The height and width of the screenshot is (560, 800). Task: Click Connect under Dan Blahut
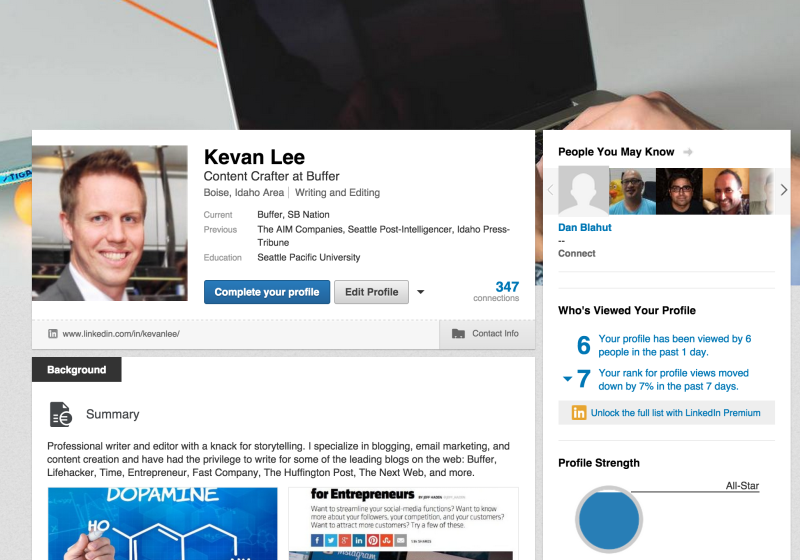click(577, 253)
